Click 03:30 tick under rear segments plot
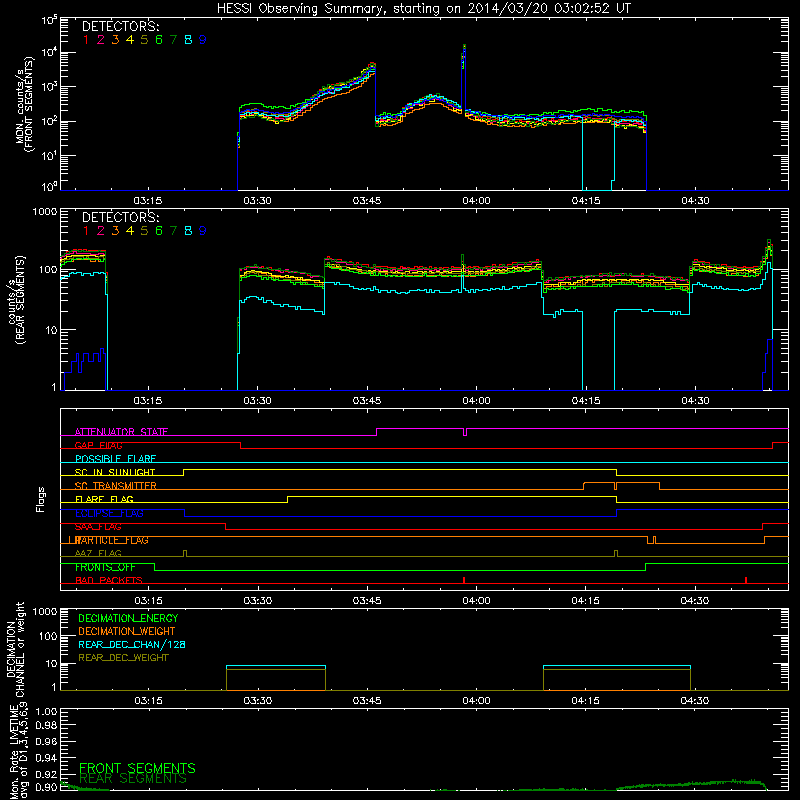The height and width of the screenshot is (800, 800). click(x=258, y=401)
